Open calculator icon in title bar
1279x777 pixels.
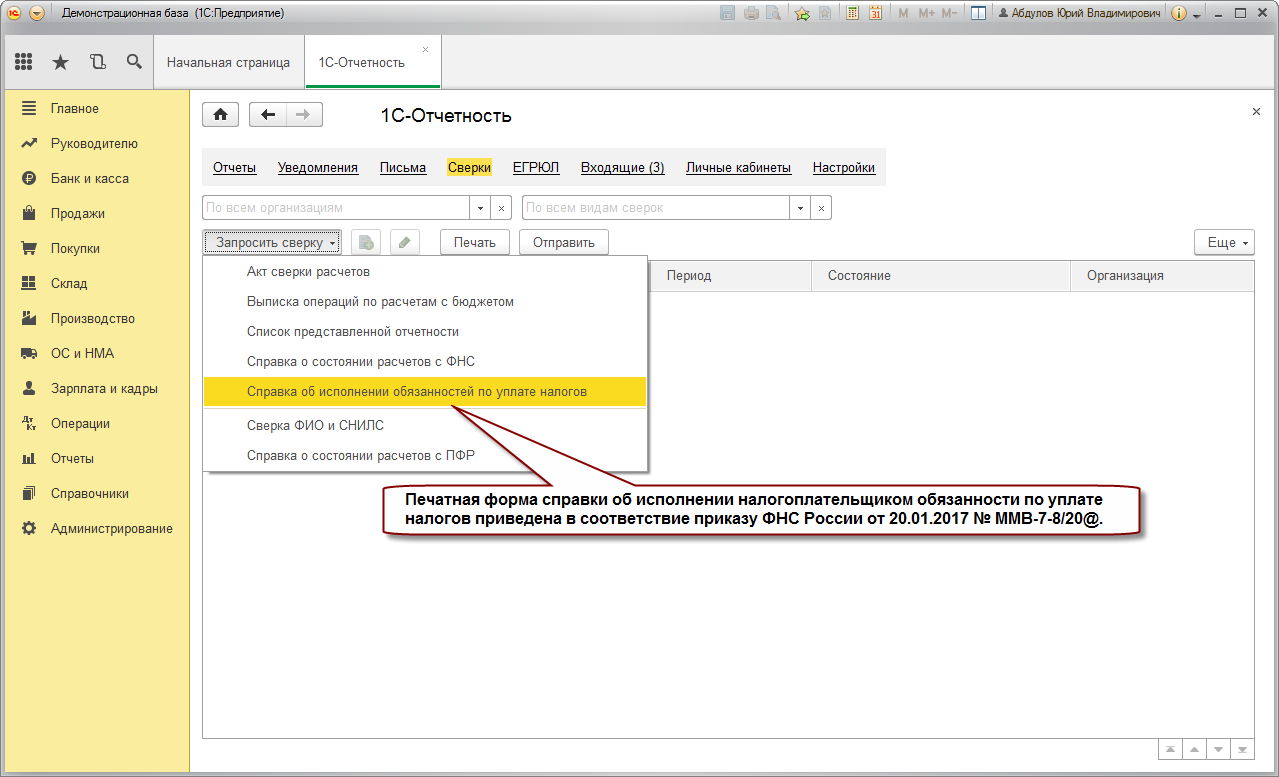(x=852, y=14)
